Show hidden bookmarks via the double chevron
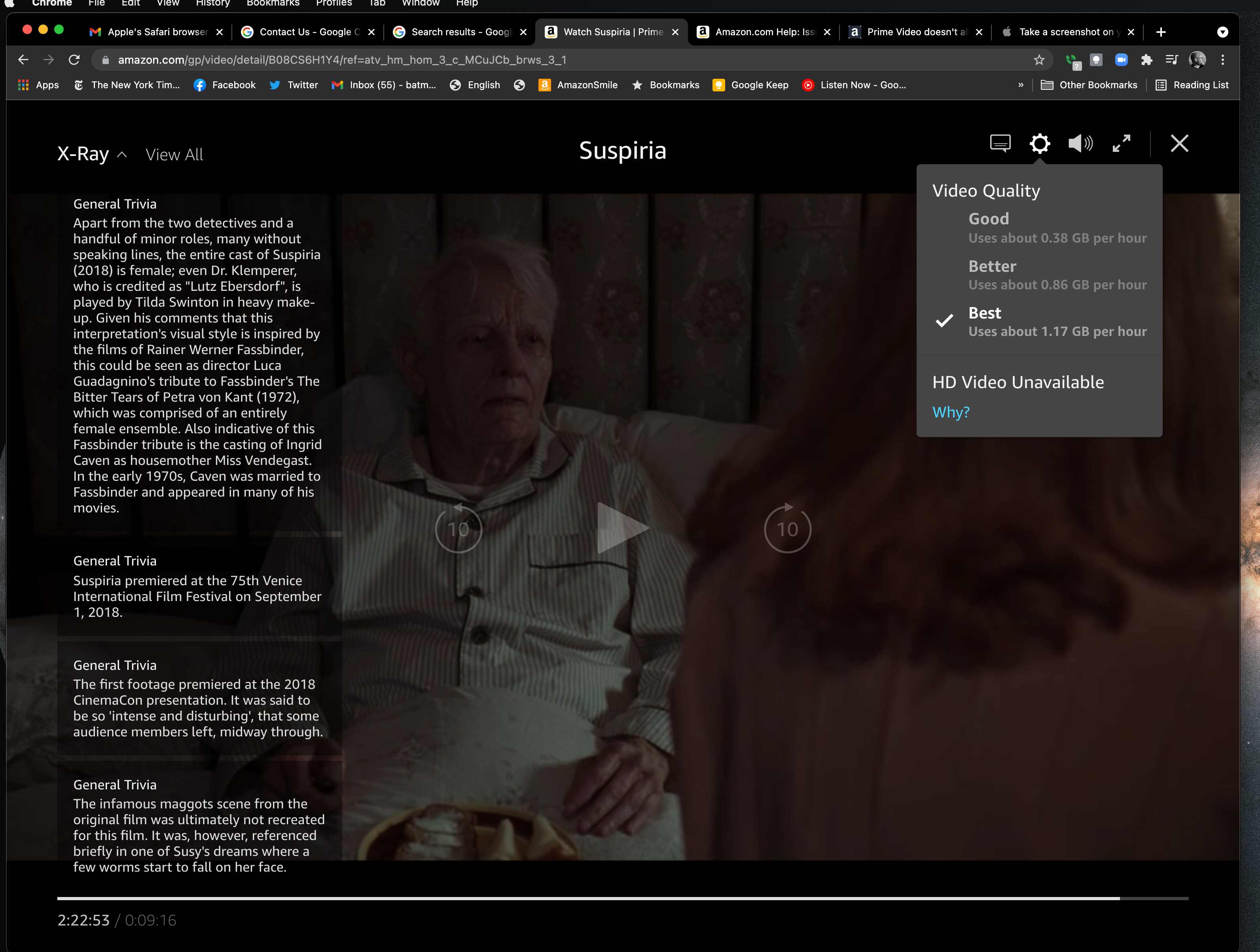The height and width of the screenshot is (952, 1260). (1021, 85)
